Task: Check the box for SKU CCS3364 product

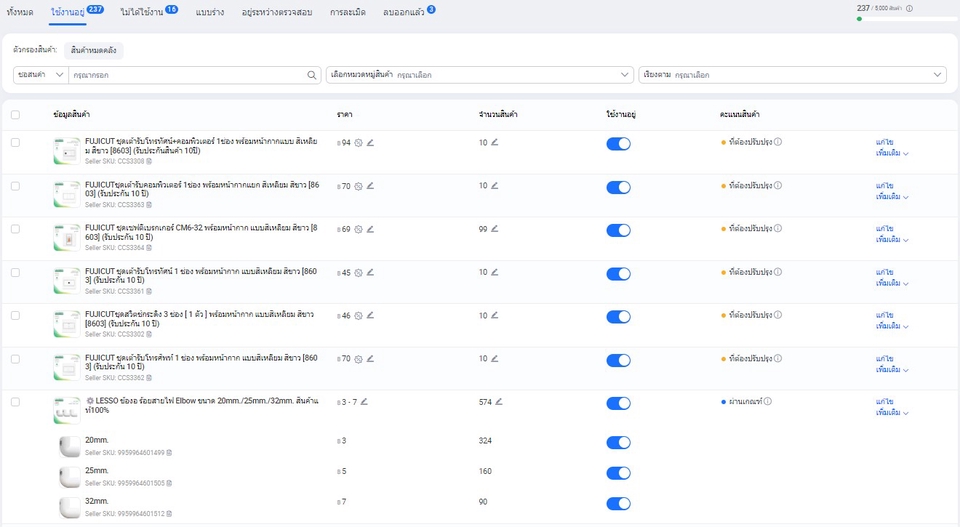Action: pyautogui.click(x=15, y=229)
